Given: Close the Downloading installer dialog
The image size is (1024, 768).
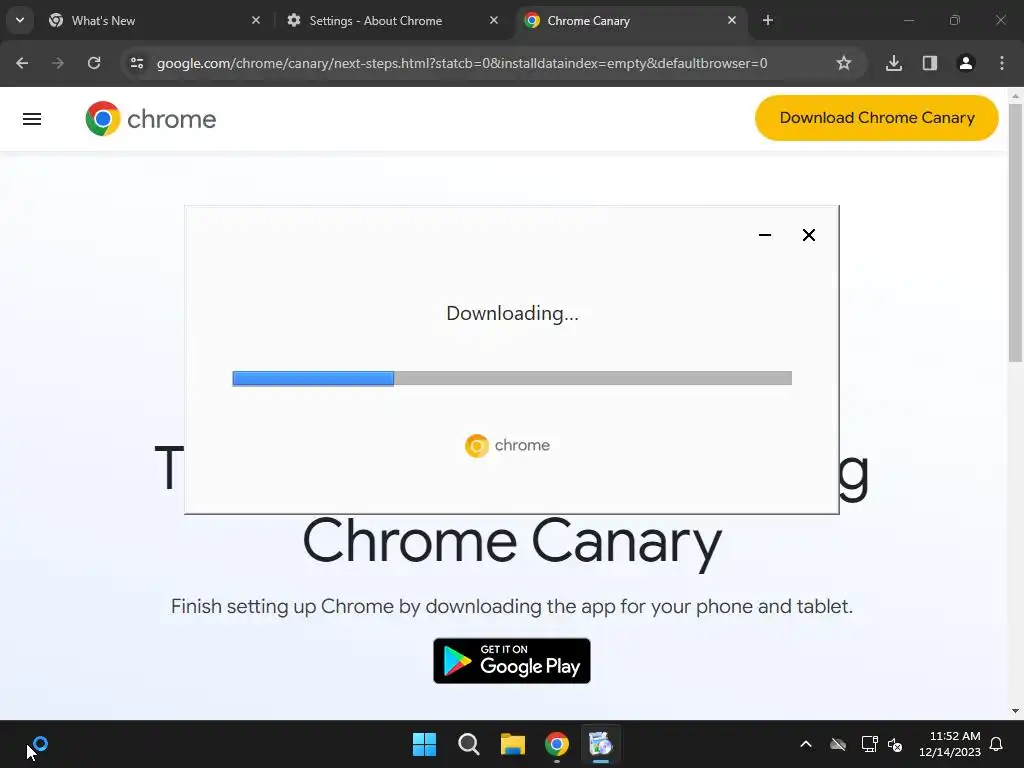Looking at the screenshot, I should click(808, 235).
